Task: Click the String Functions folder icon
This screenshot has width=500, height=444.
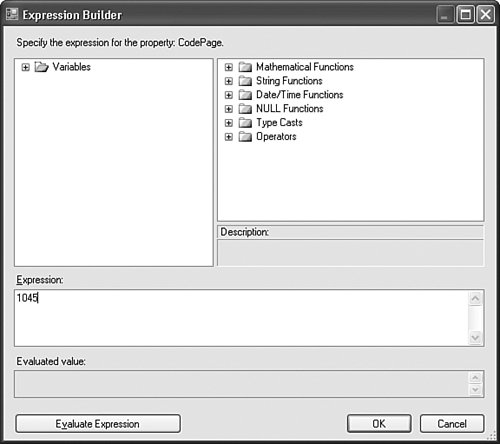Action: point(245,81)
